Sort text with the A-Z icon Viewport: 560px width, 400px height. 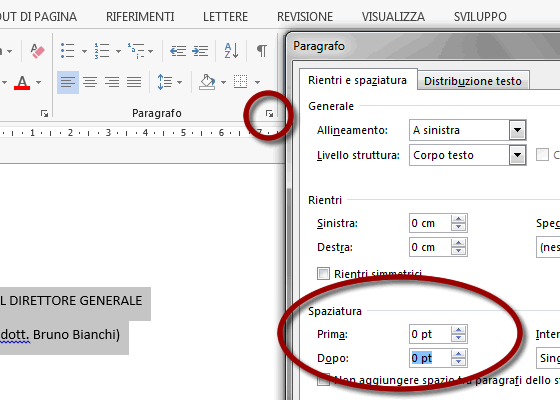[x=231, y=51]
